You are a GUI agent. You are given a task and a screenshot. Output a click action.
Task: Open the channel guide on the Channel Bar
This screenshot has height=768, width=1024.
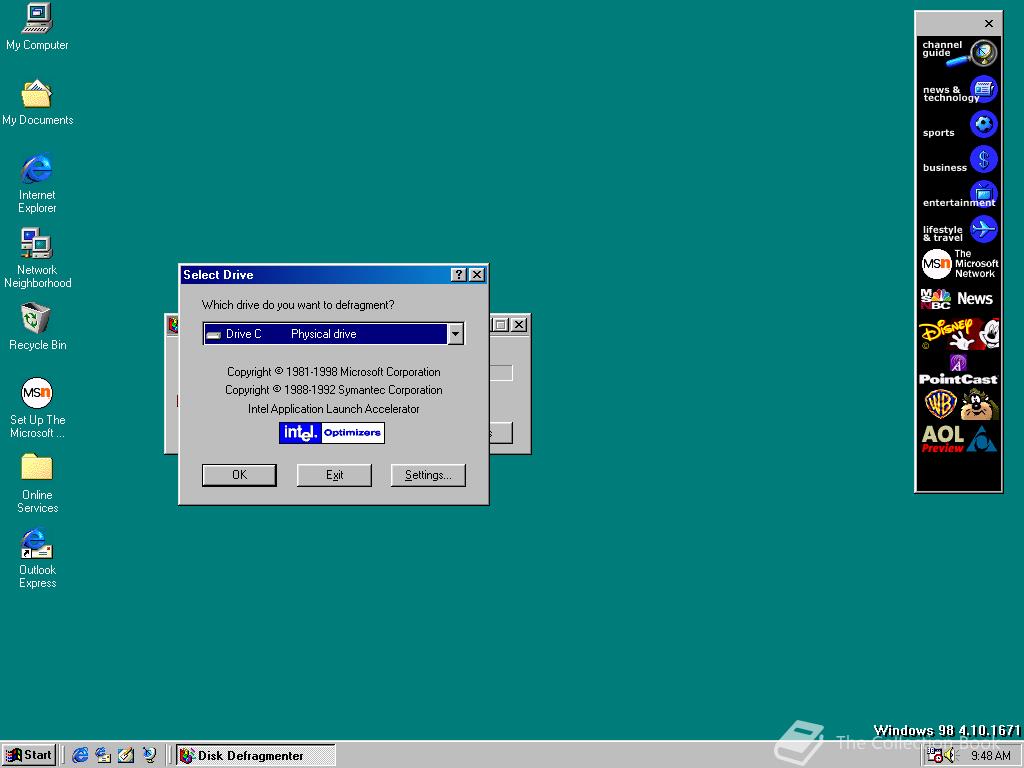point(957,51)
